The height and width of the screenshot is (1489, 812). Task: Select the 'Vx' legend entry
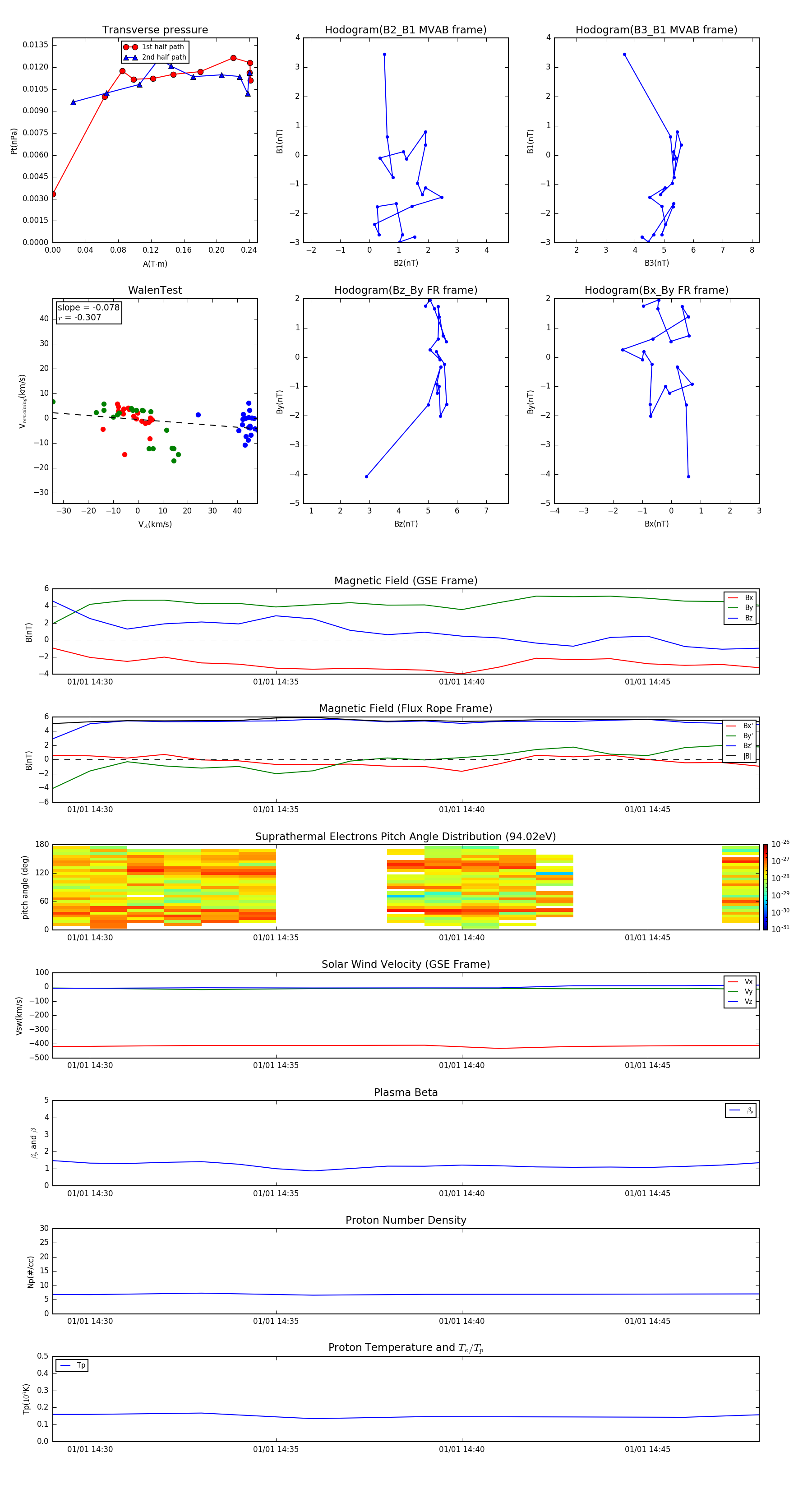tap(740, 981)
